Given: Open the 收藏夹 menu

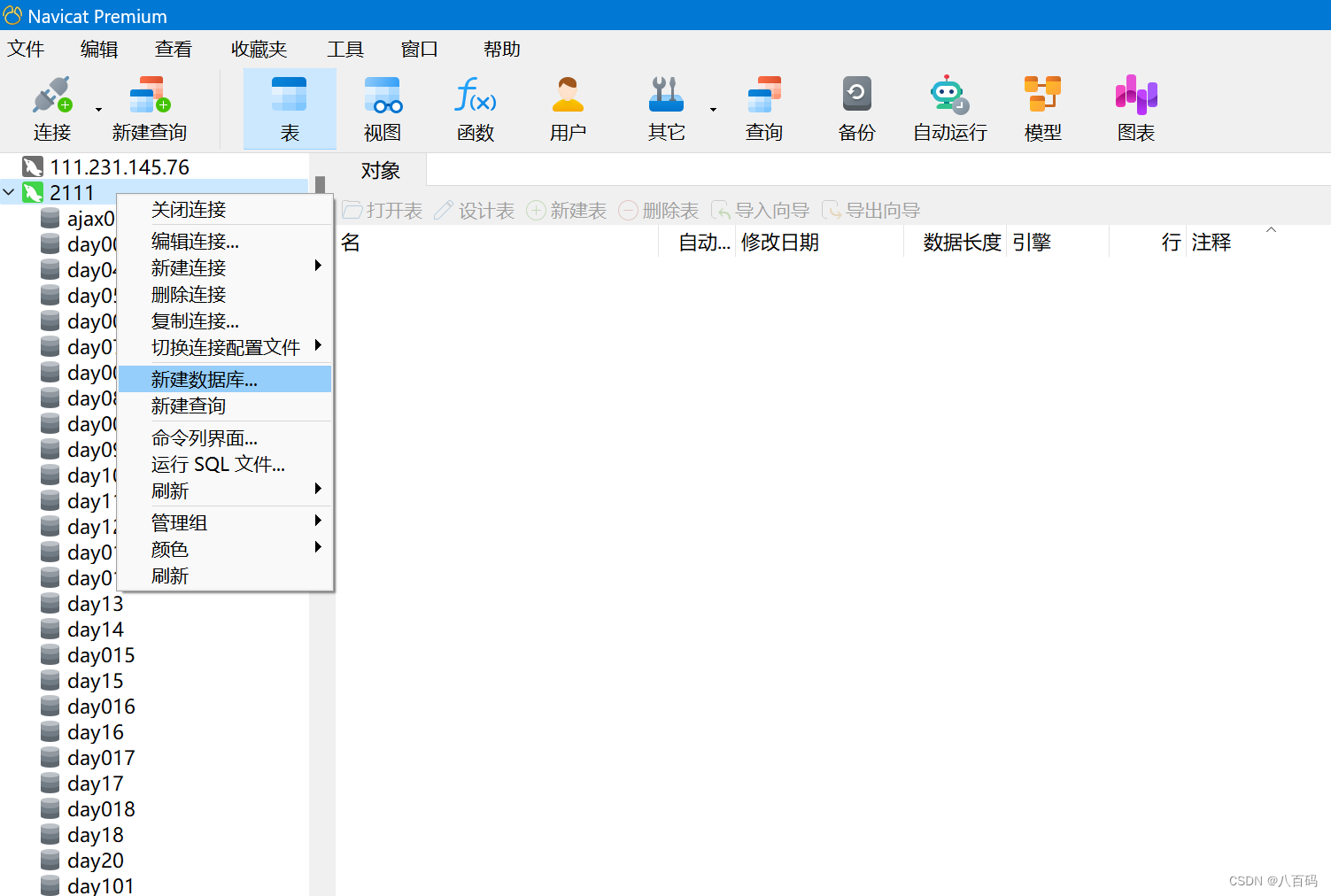Looking at the screenshot, I should point(259,50).
